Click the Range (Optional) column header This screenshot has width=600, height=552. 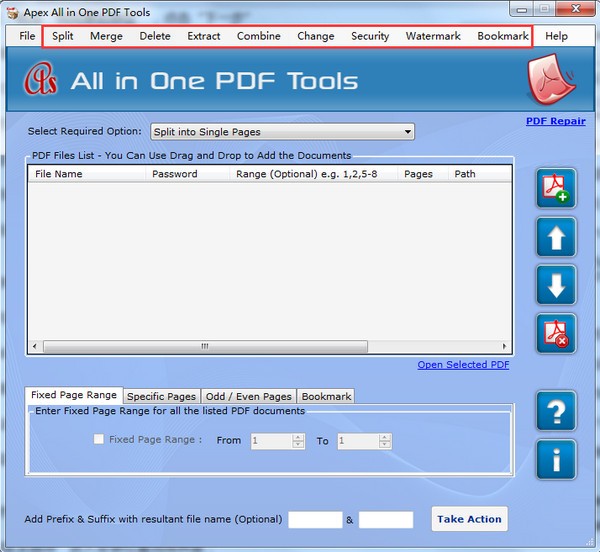click(x=313, y=174)
